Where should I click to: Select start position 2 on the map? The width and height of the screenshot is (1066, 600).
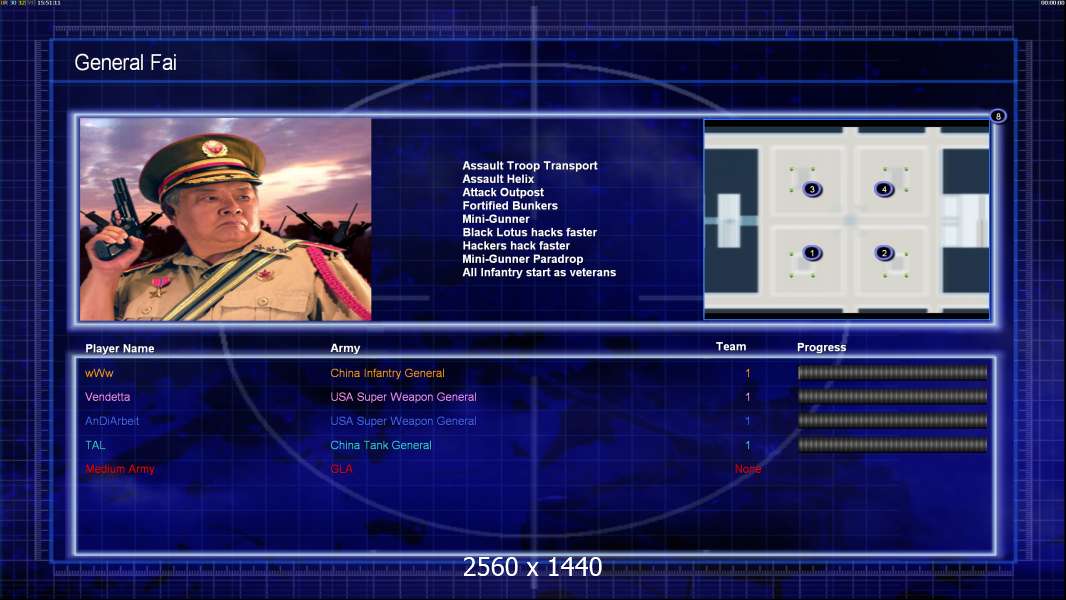(x=884, y=253)
